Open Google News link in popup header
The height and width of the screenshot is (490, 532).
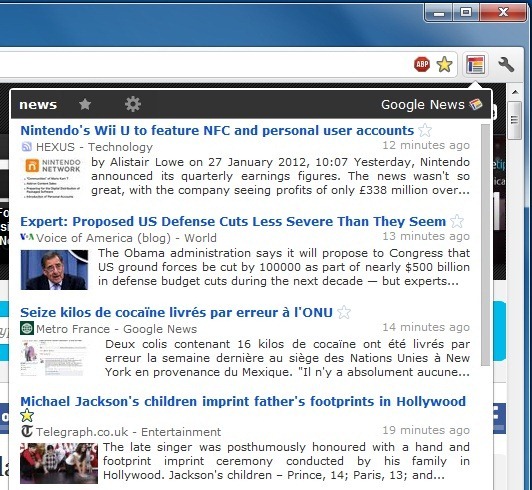point(422,105)
